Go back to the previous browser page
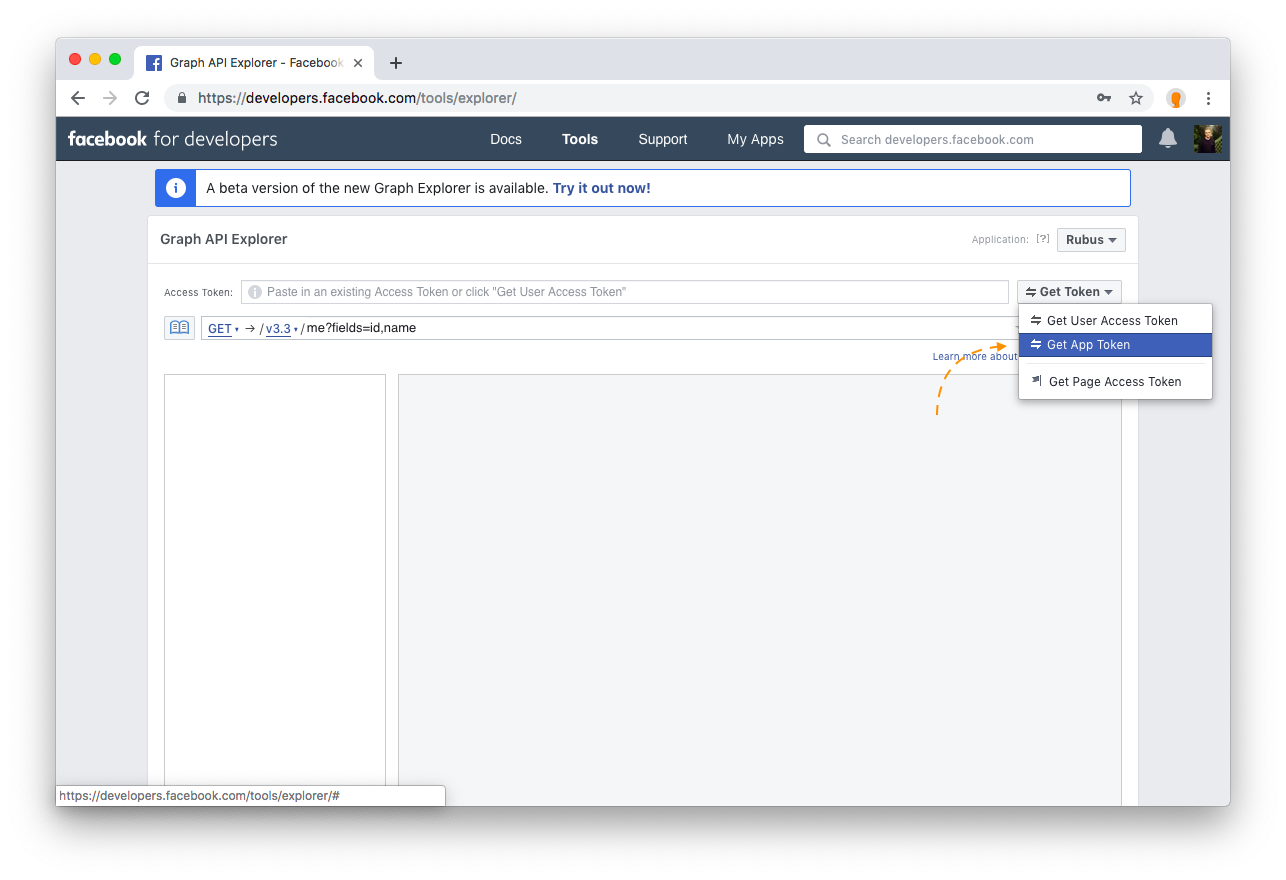Screen dimensions: 1286x880 point(78,98)
